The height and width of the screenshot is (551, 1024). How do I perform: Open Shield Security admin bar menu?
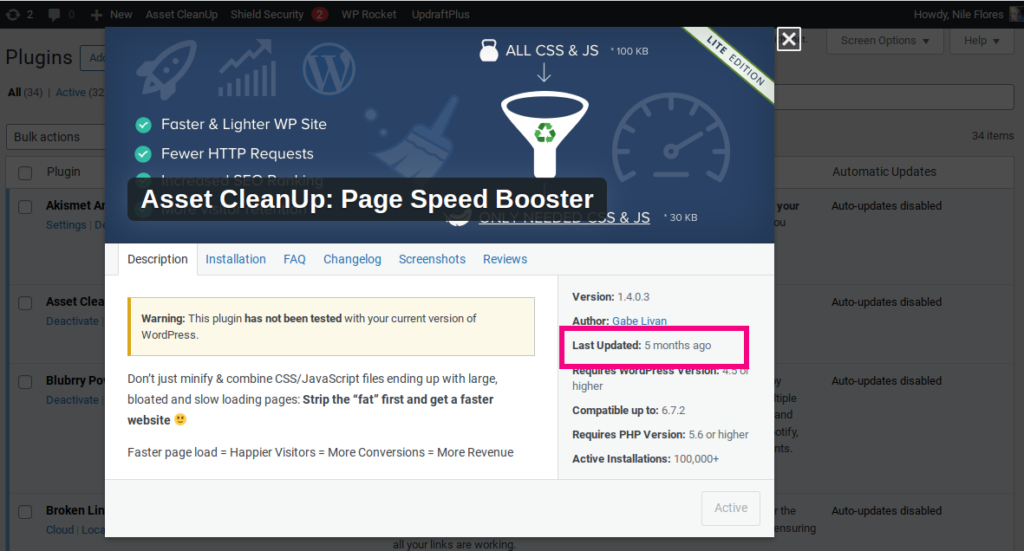[x=266, y=14]
